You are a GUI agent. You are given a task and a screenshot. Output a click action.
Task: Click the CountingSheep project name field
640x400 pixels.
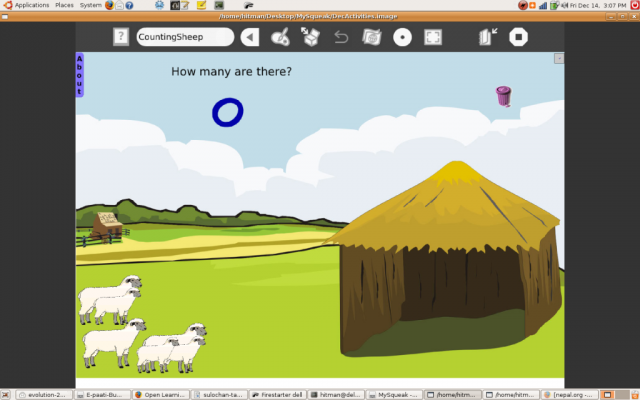184,37
